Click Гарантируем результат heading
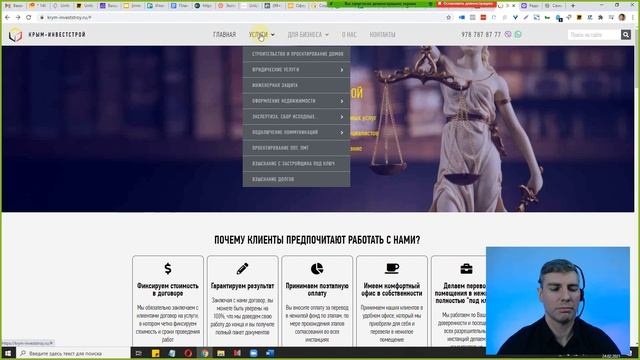The height and width of the screenshot is (360, 640). [x=242, y=286]
